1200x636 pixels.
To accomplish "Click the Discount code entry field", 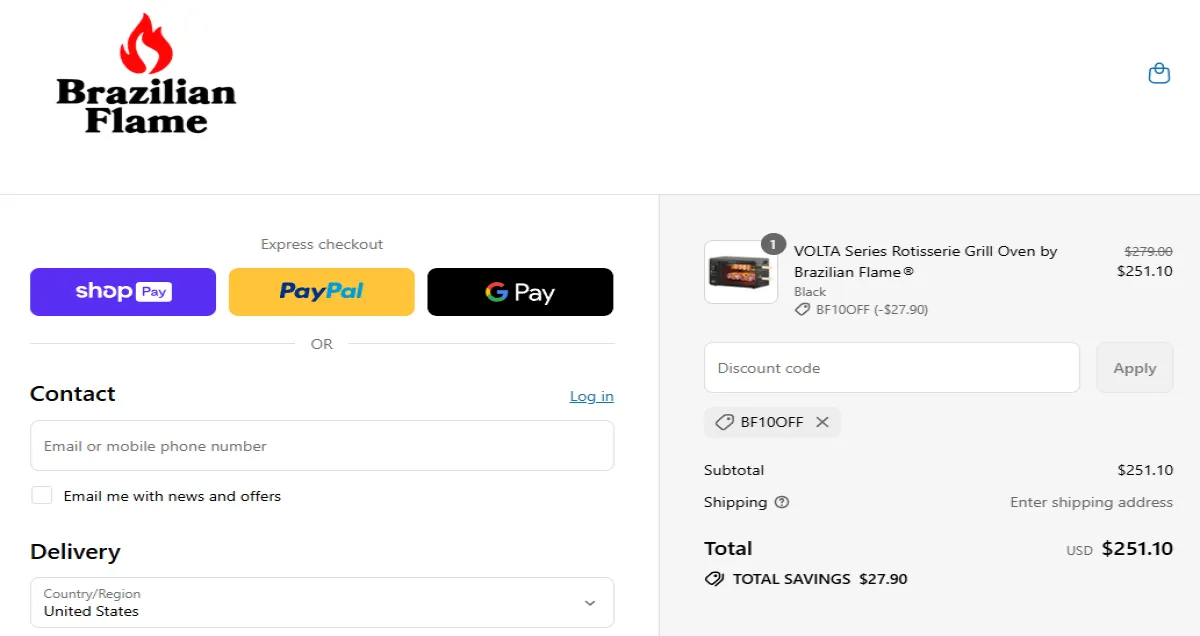I will [892, 367].
